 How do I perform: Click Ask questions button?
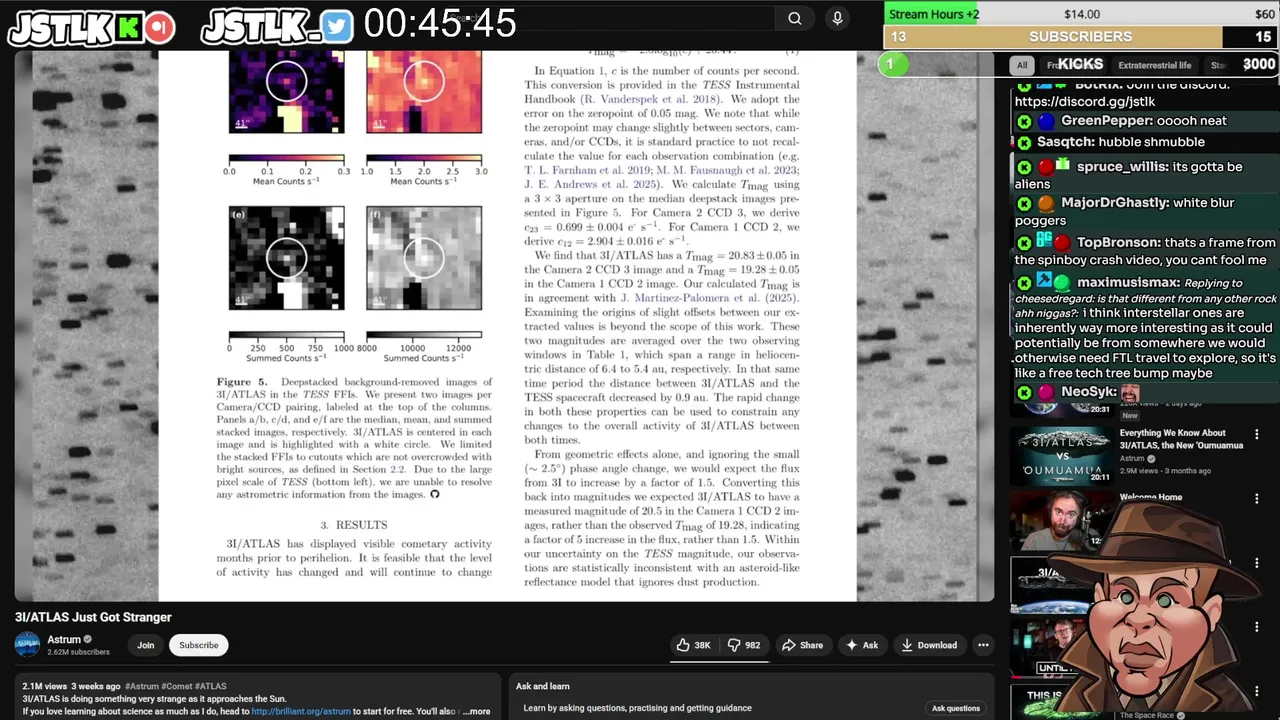956,708
